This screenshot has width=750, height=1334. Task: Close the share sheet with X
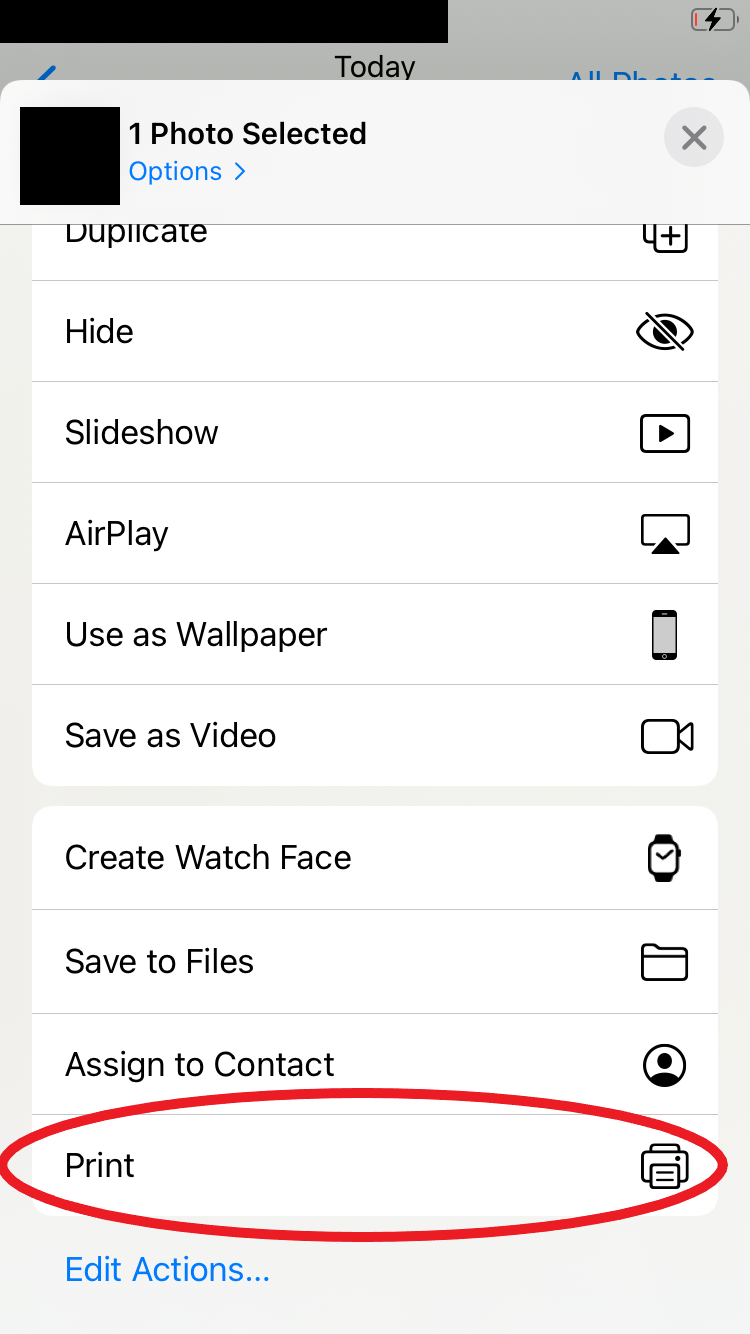[694, 137]
